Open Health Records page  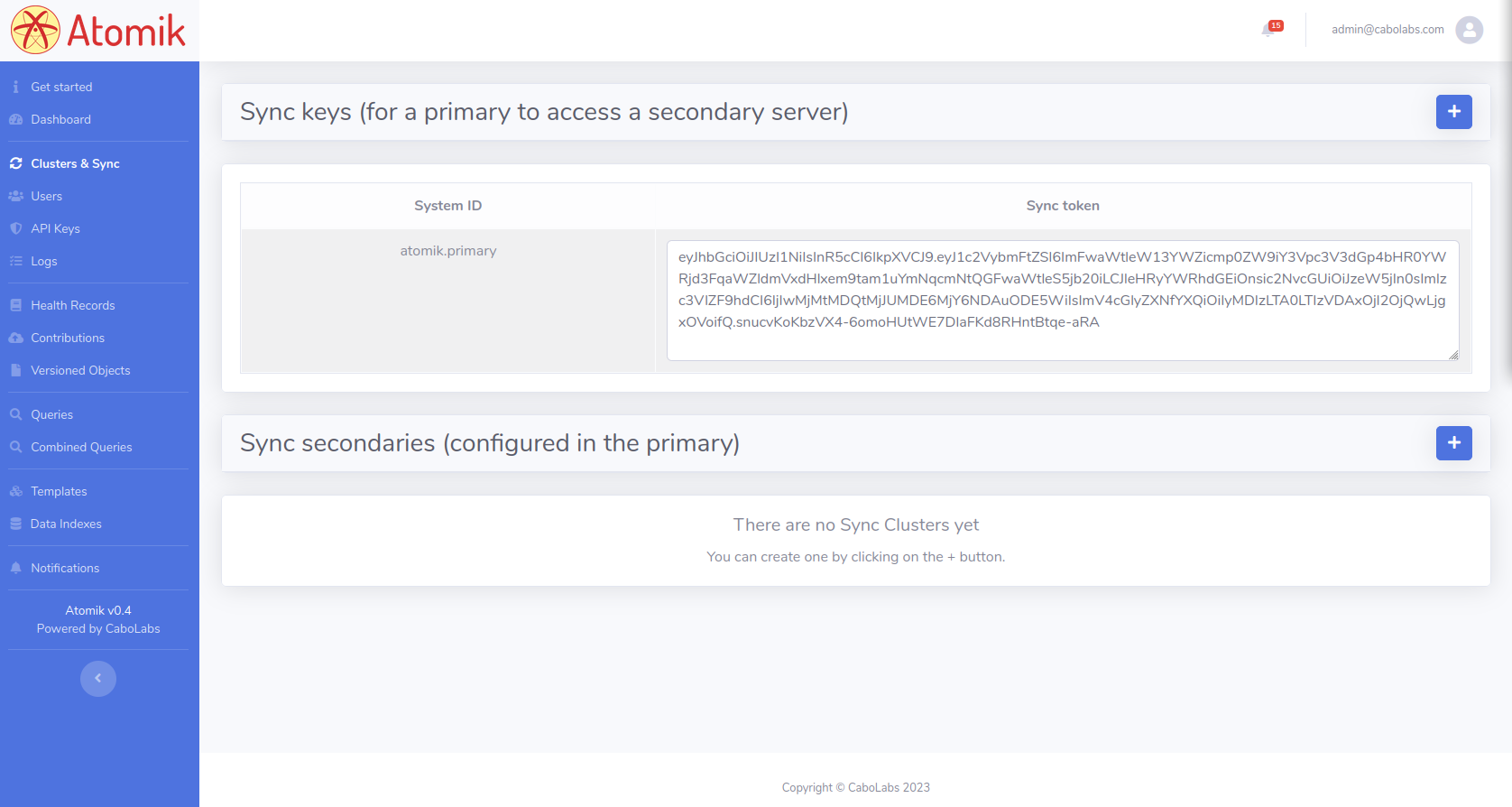tap(72, 305)
